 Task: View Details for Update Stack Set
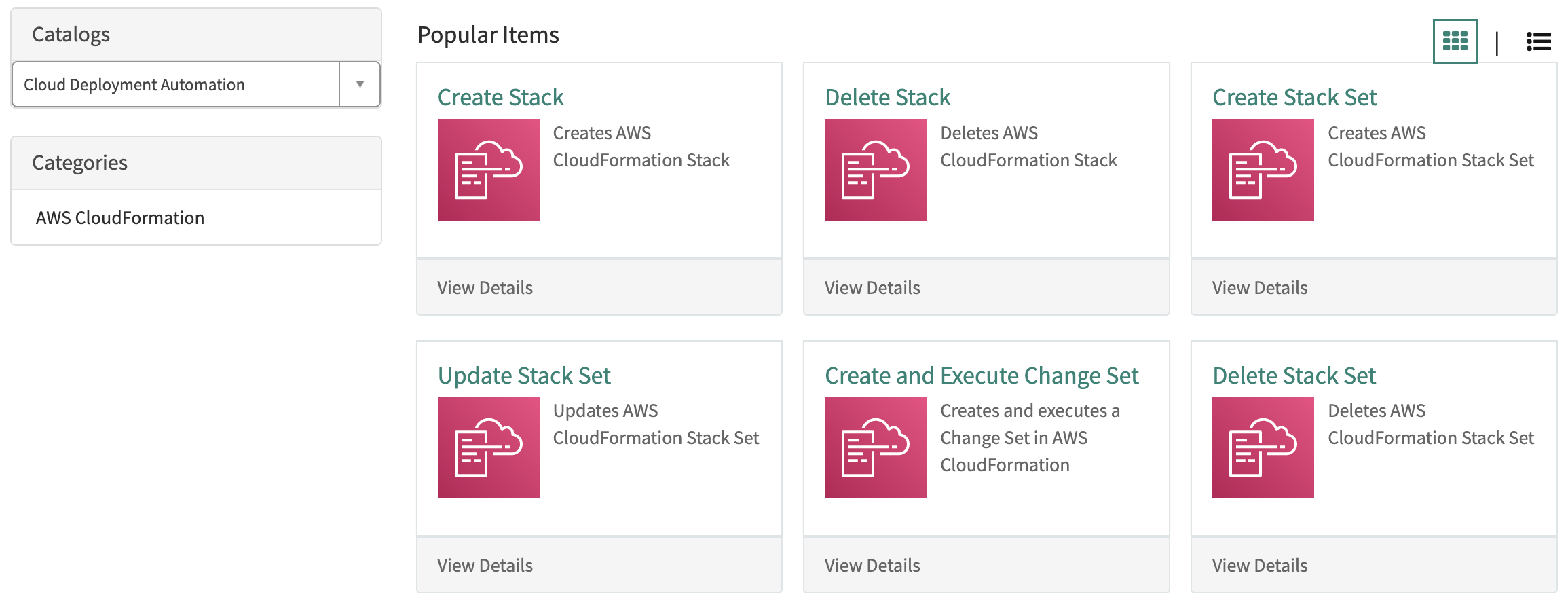coord(485,566)
